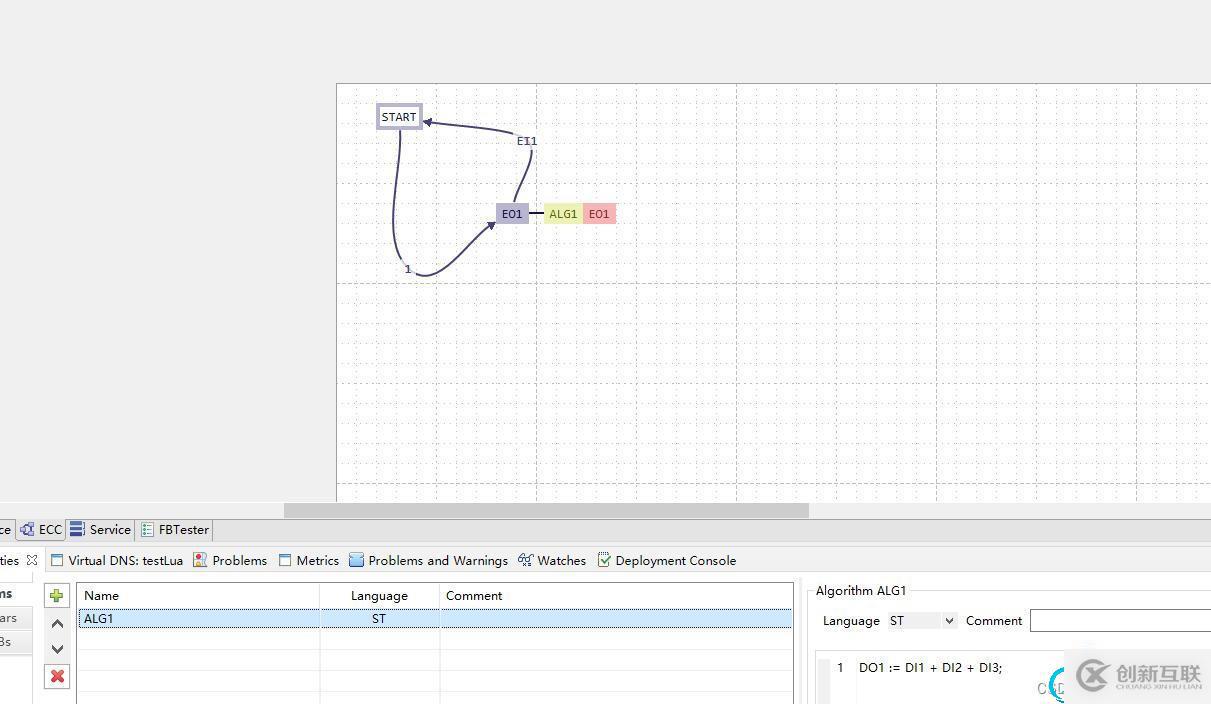Select the E01 state node
The width and height of the screenshot is (1211, 704).
point(512,214)
